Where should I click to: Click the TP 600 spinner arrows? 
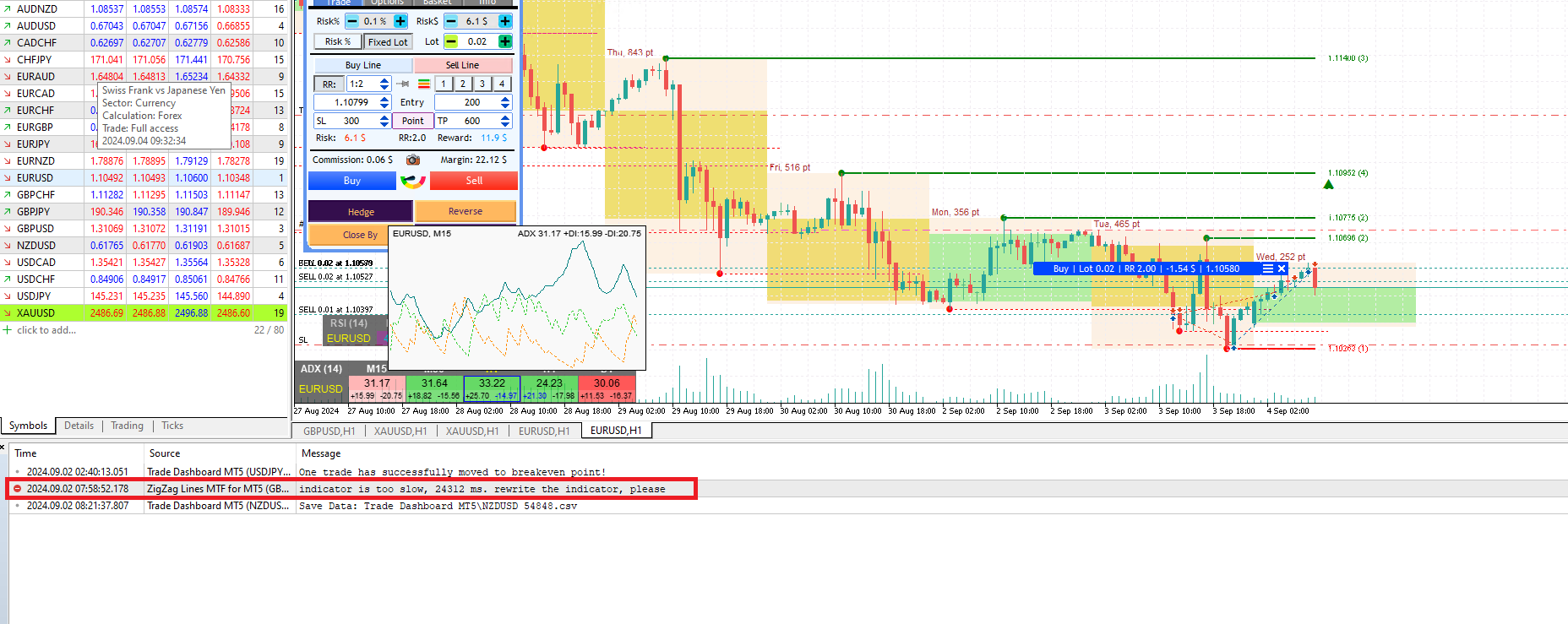[x=505, y=121]
